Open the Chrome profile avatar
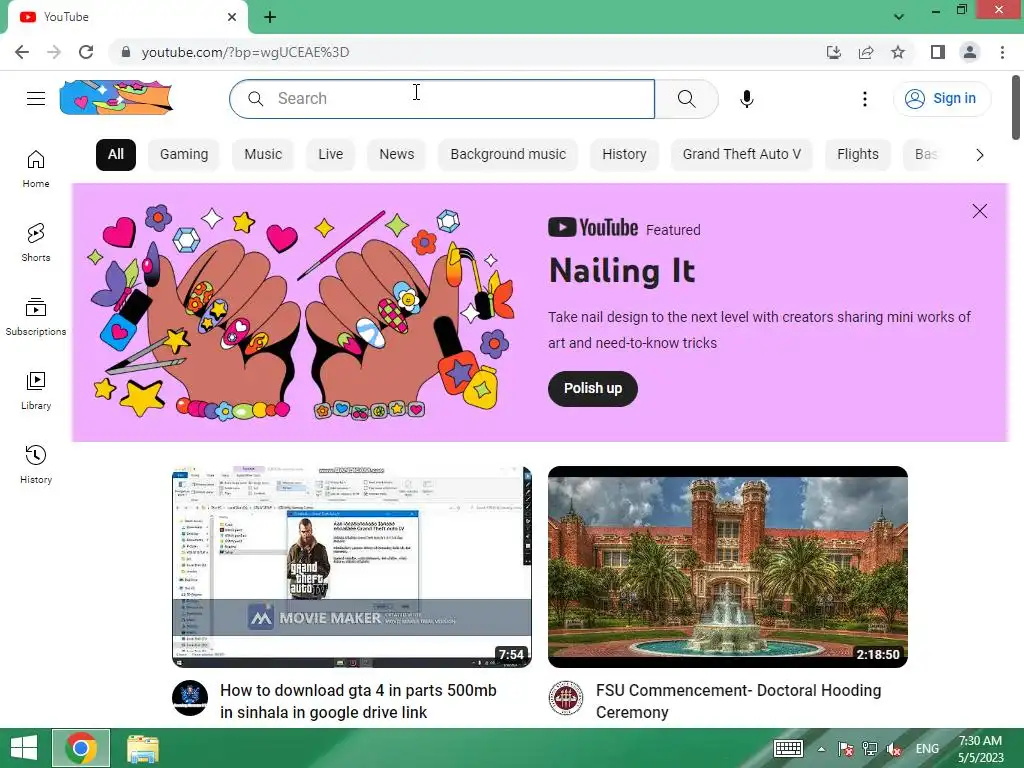Screen dimensions: 1024x768 pyautogui.click(x=970, y=52)
